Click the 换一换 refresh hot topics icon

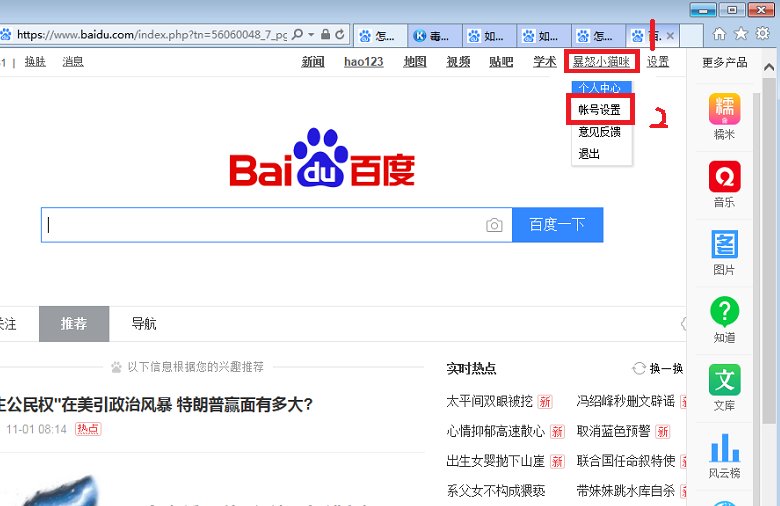click(x=639, y=368)
